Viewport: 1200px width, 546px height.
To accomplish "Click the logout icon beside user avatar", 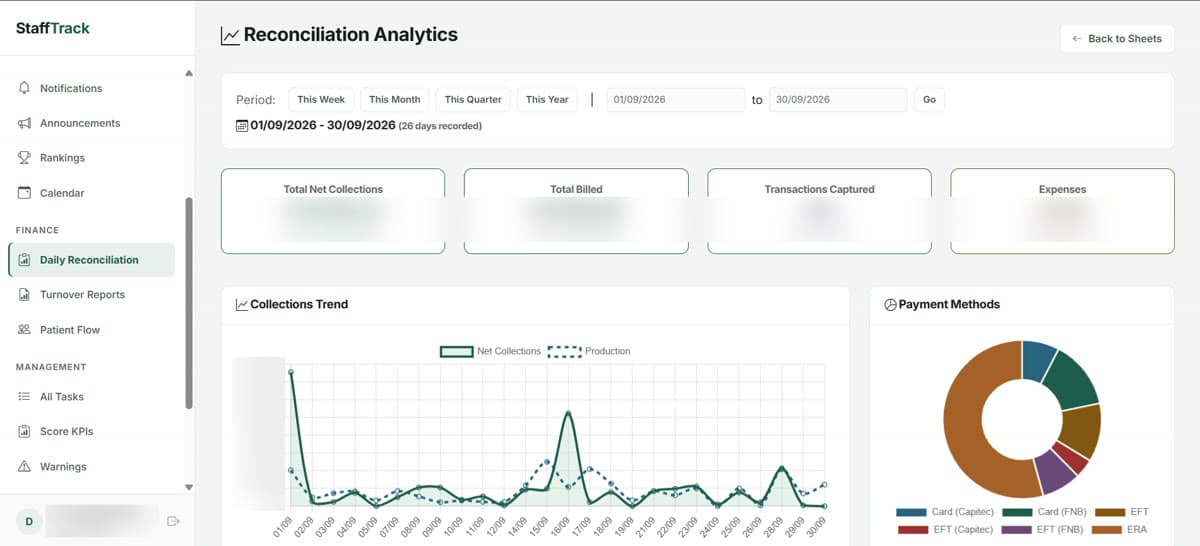I will pos(173,521).
